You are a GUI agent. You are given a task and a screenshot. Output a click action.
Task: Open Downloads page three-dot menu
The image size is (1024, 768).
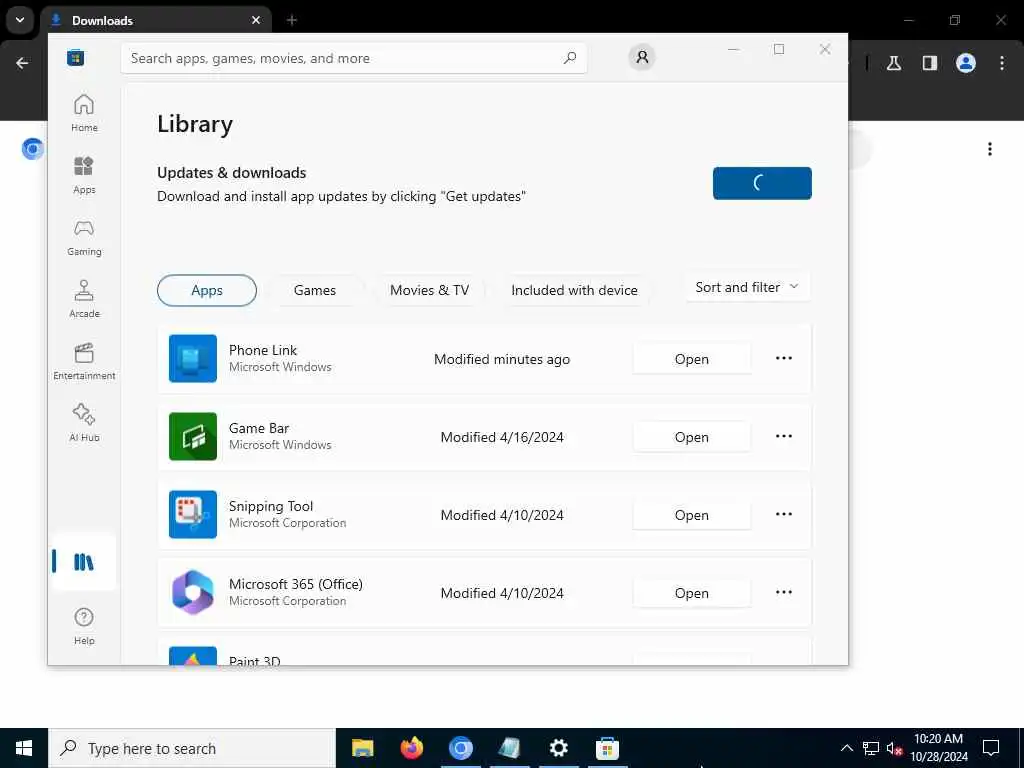click(990, 150)
